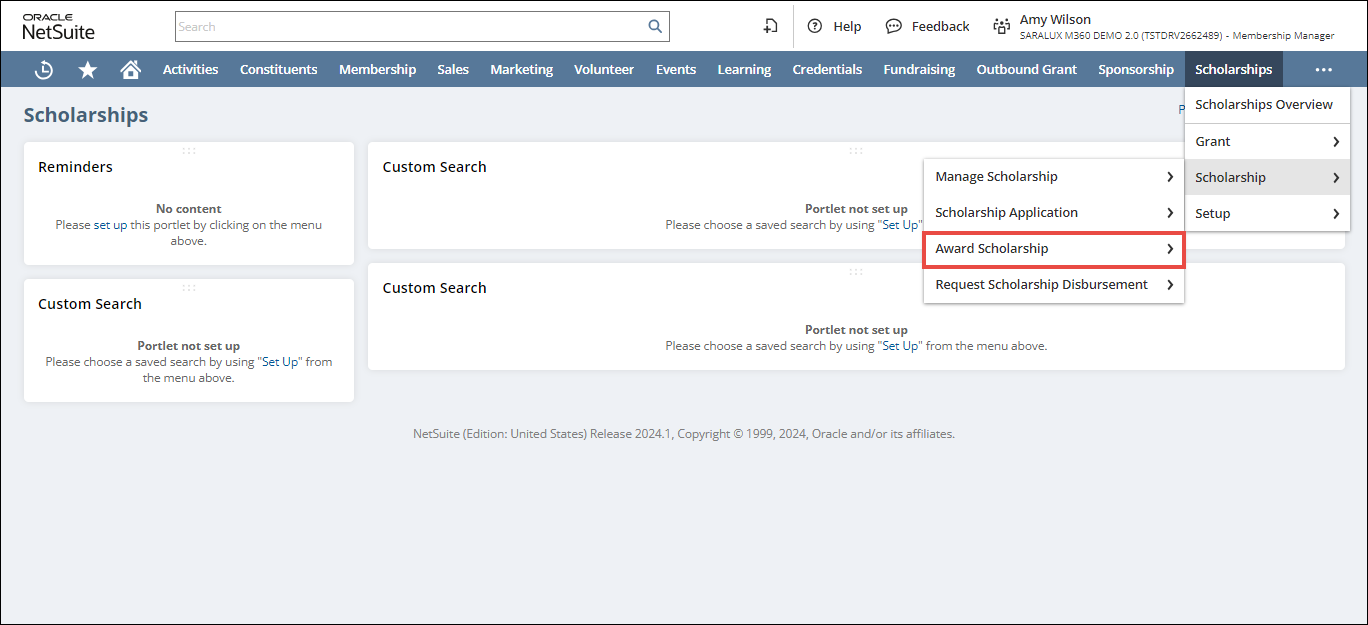
Task: Click the user role switcher icon
Action: [1001, 27]
